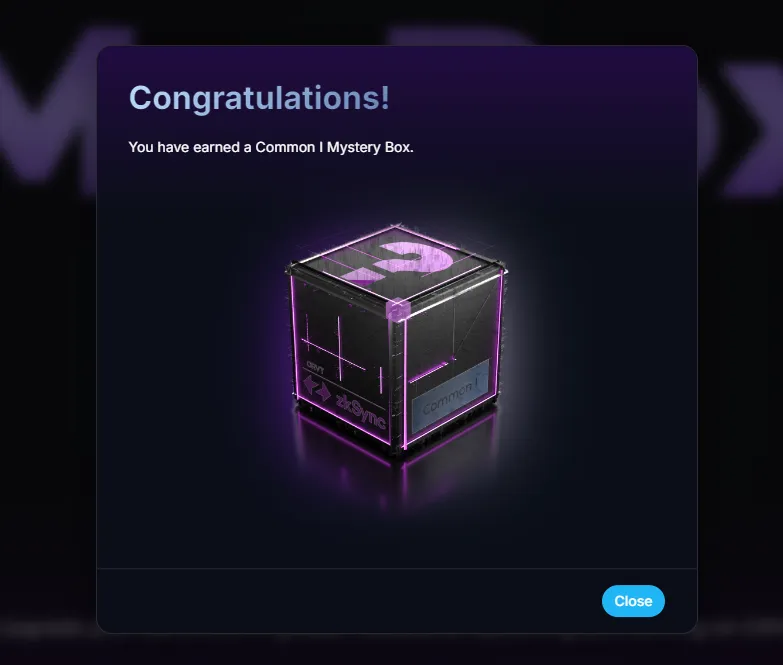The height and width of the screenshot is (665, 783).
Task: Click the mystery box cube image
Action: click(x=396, y=339)
